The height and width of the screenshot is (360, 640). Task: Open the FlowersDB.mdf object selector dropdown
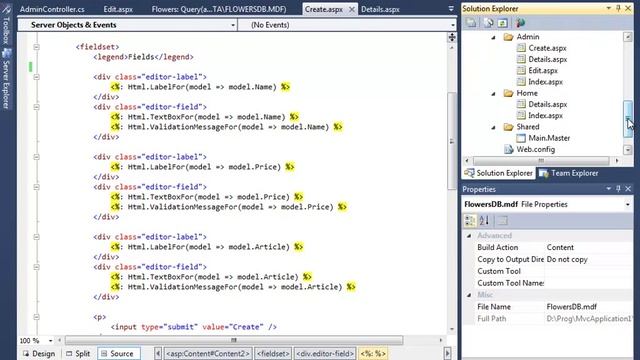coord(627,204)
